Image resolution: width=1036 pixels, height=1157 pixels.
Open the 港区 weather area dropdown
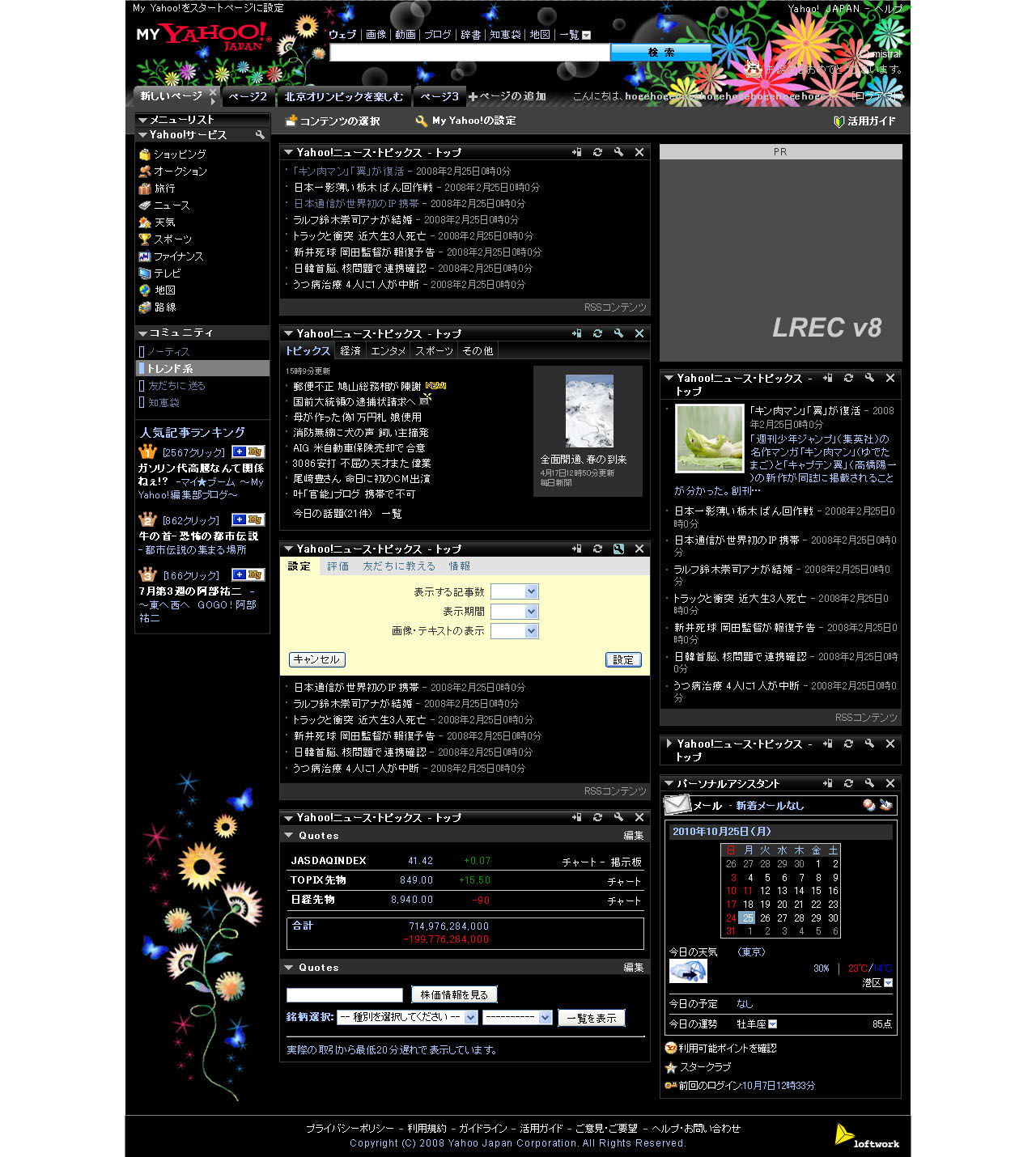pos(888,983)
